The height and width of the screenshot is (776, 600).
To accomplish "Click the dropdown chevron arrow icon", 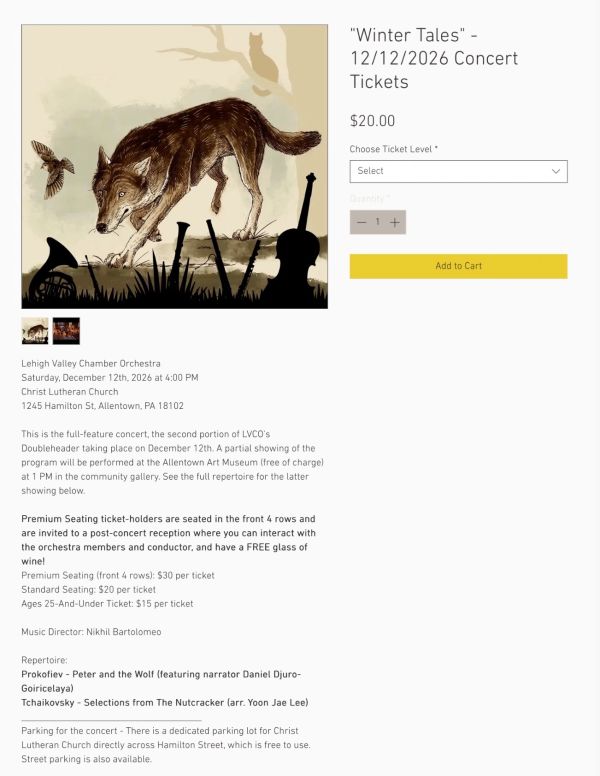I will 556,171.
